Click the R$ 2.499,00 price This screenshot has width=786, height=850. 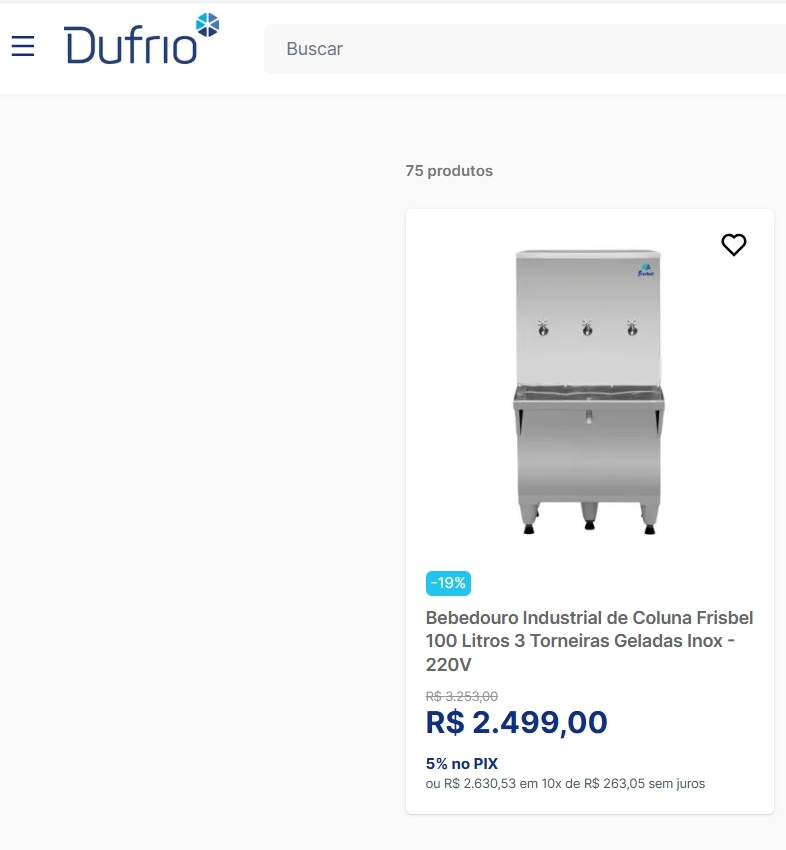(516, 722)
